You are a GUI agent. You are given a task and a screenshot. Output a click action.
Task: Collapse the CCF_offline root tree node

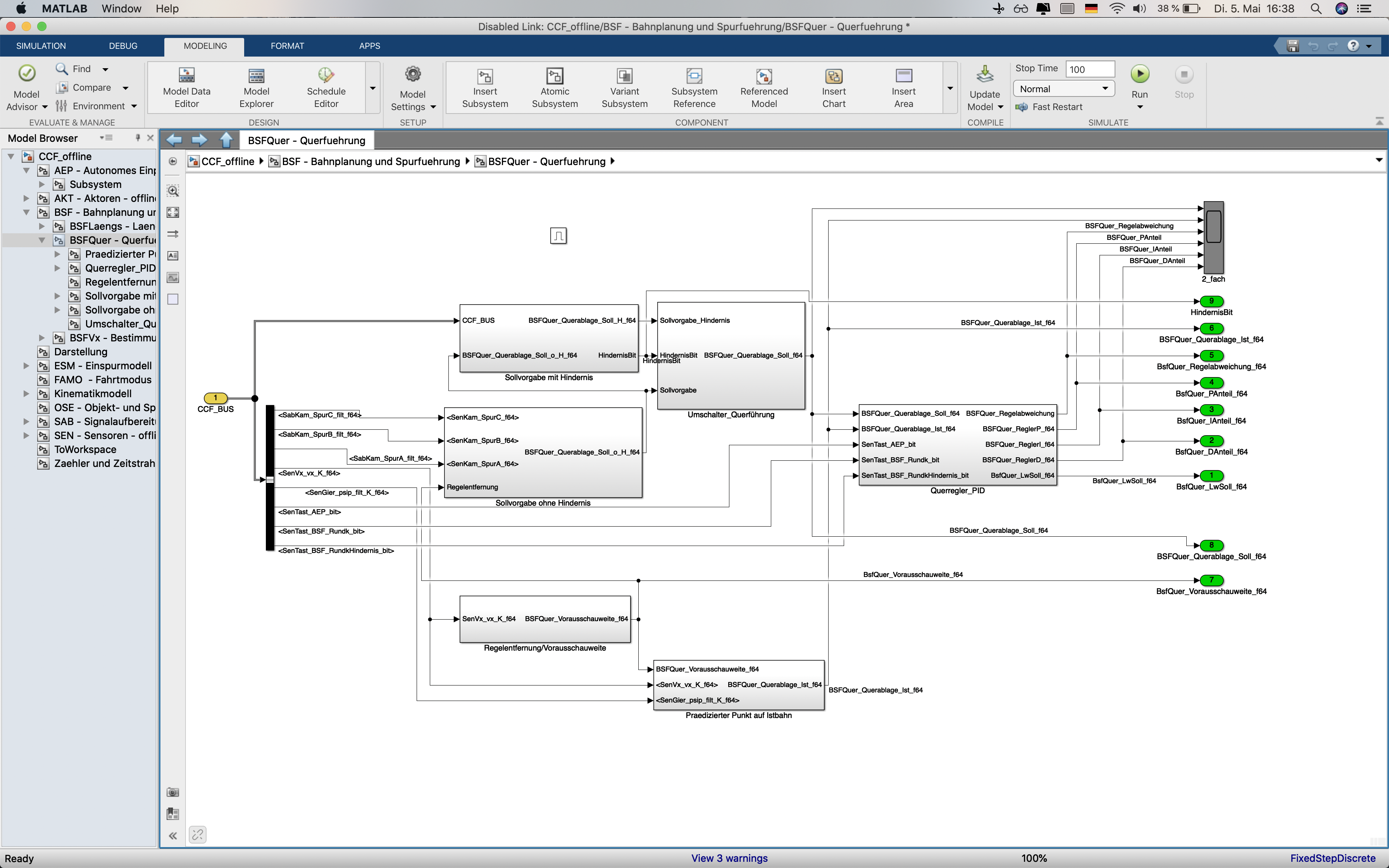tap(10, 156)
